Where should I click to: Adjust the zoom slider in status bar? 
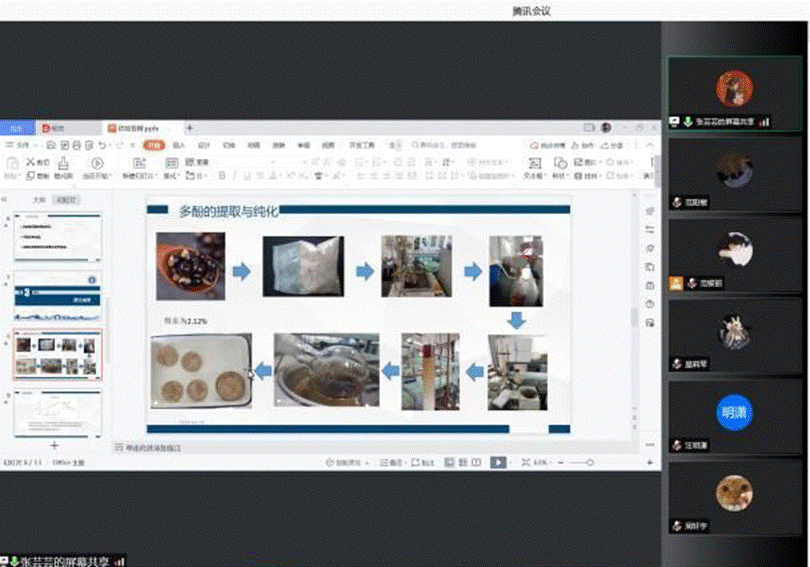coord(590,463)
